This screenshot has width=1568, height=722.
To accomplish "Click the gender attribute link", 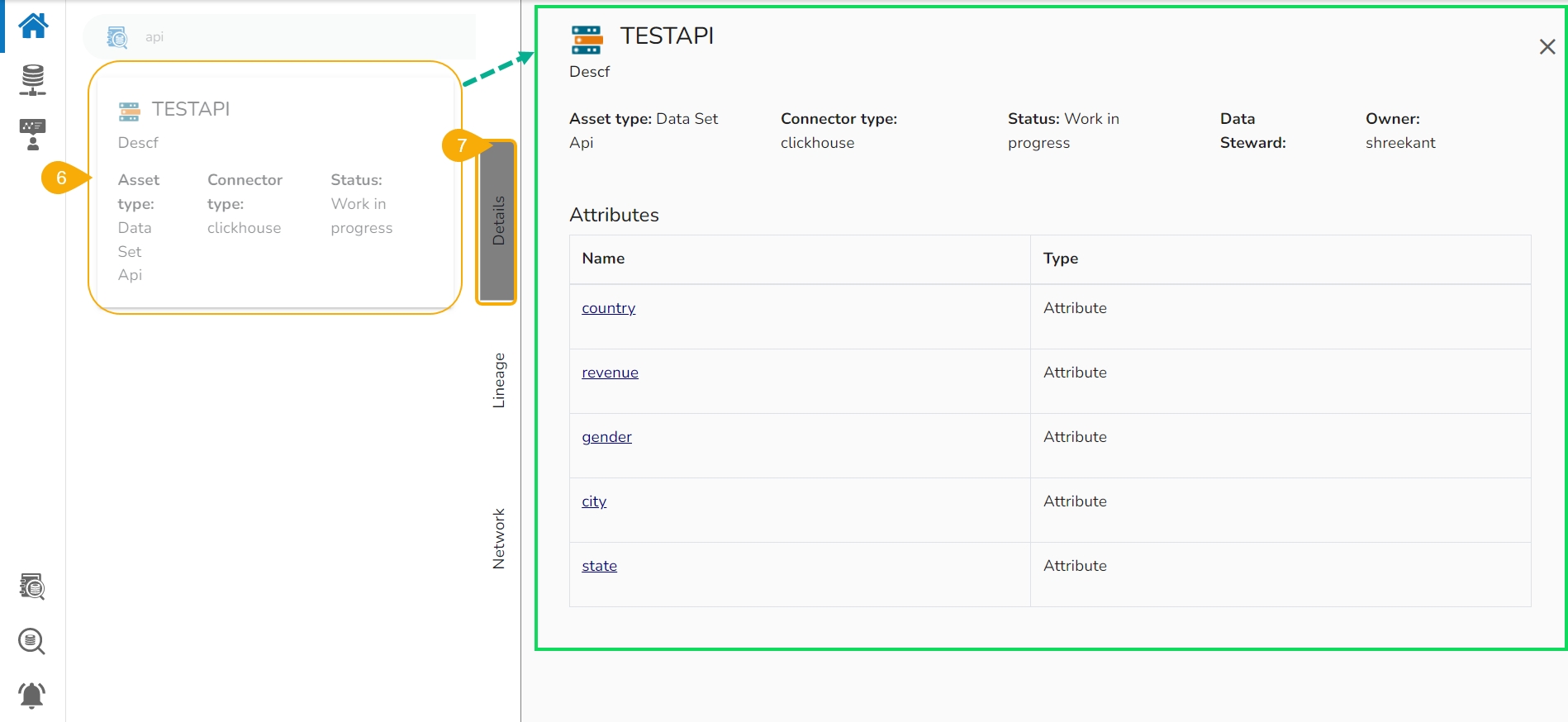I will (606, 437).
